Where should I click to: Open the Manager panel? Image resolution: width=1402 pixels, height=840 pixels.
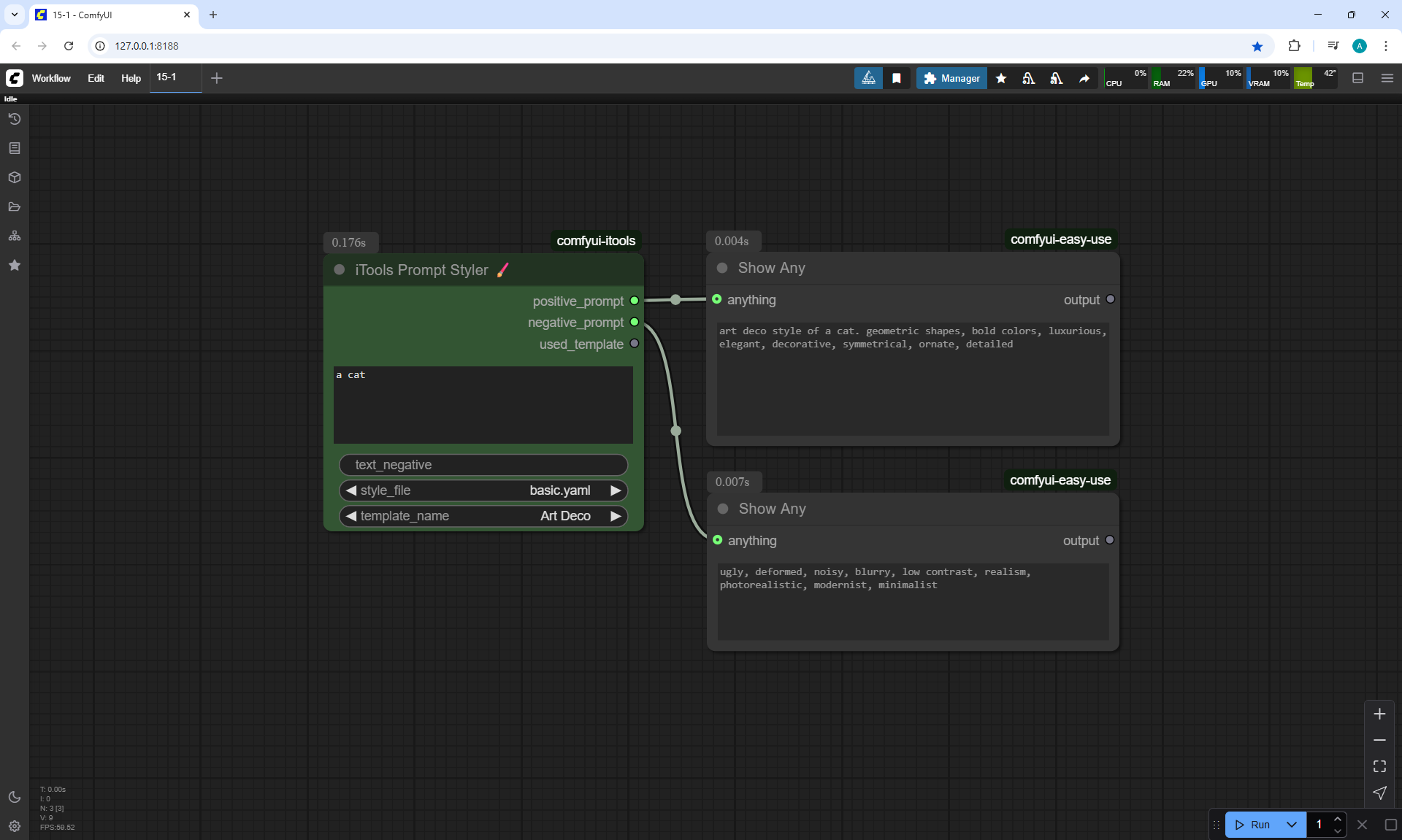pos(951,78)
